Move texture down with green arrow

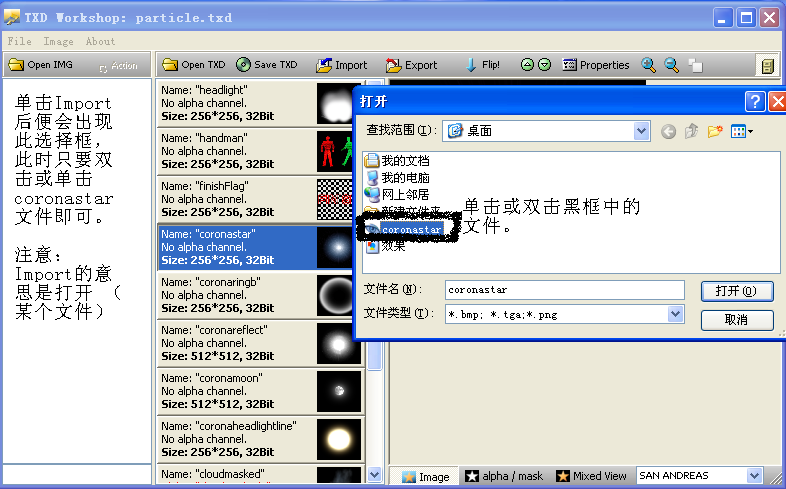coord(544,65)
